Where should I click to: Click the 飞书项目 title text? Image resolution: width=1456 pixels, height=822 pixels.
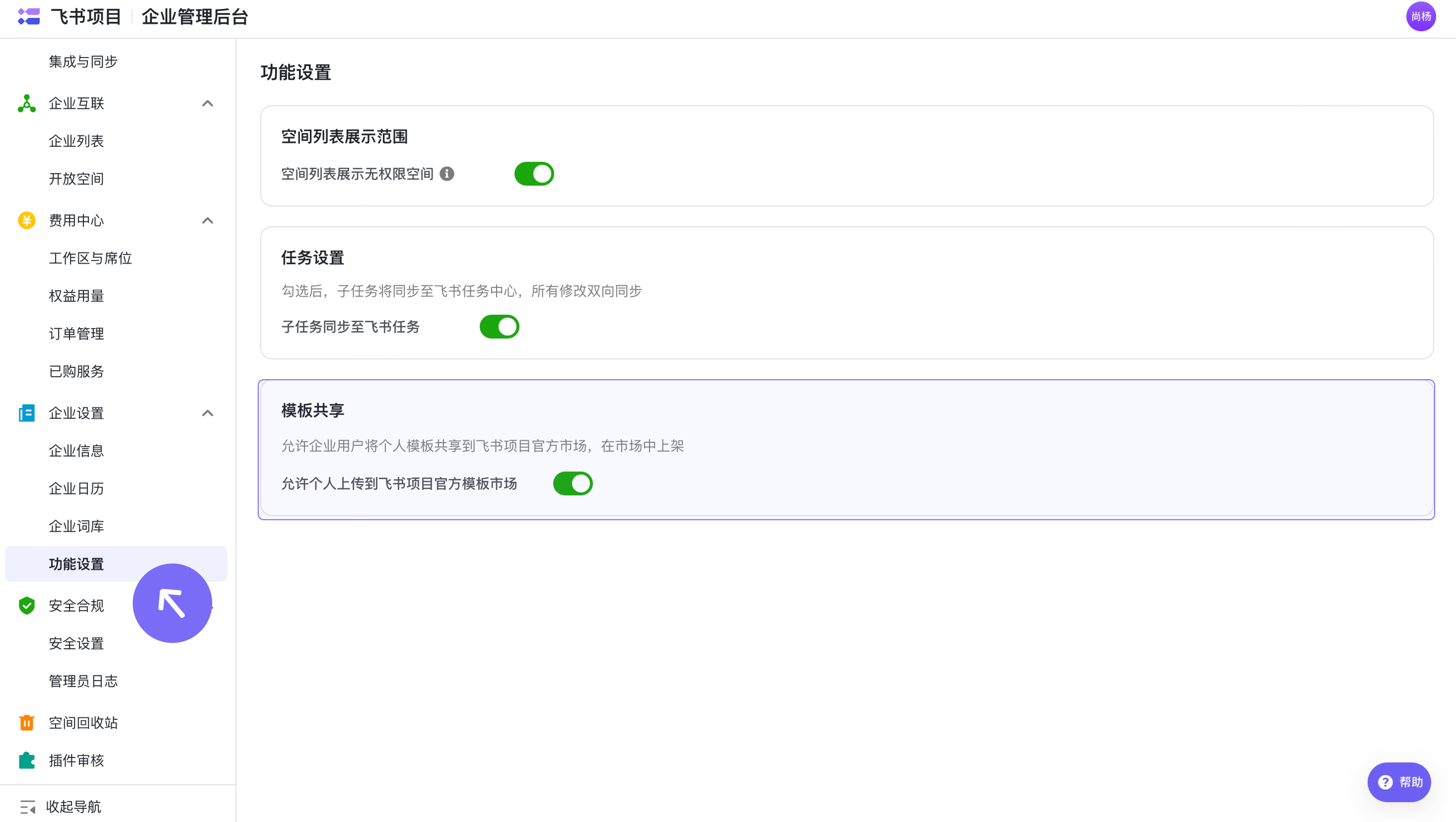[86, 17]
